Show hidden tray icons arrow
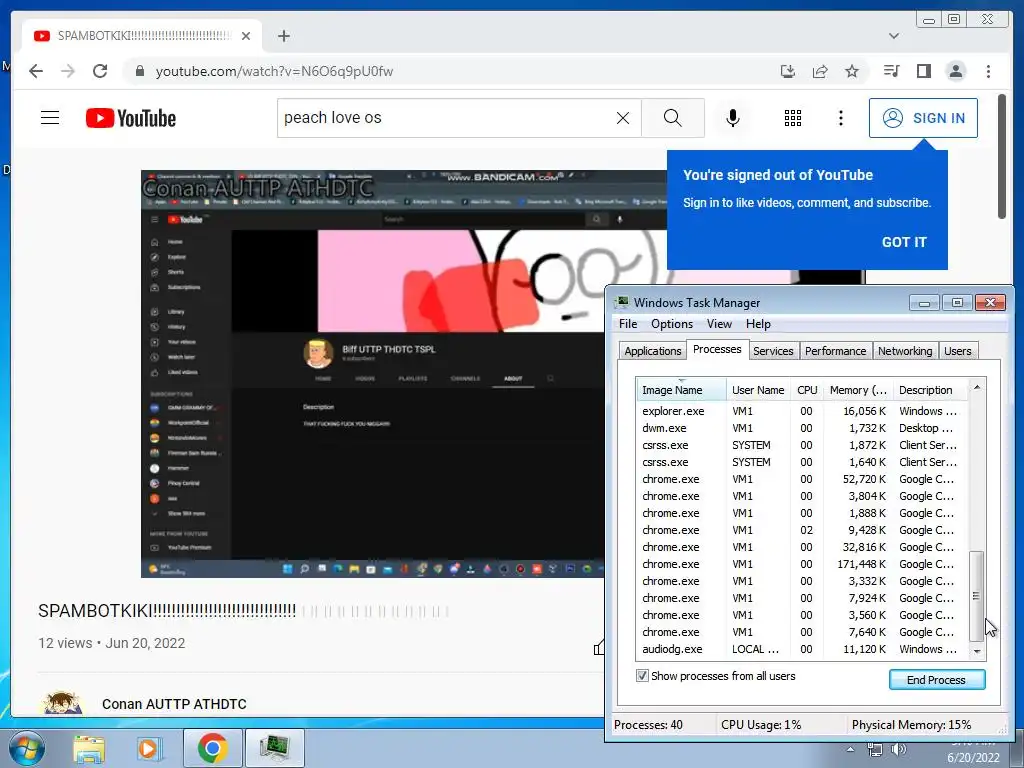 coord(850,750)
